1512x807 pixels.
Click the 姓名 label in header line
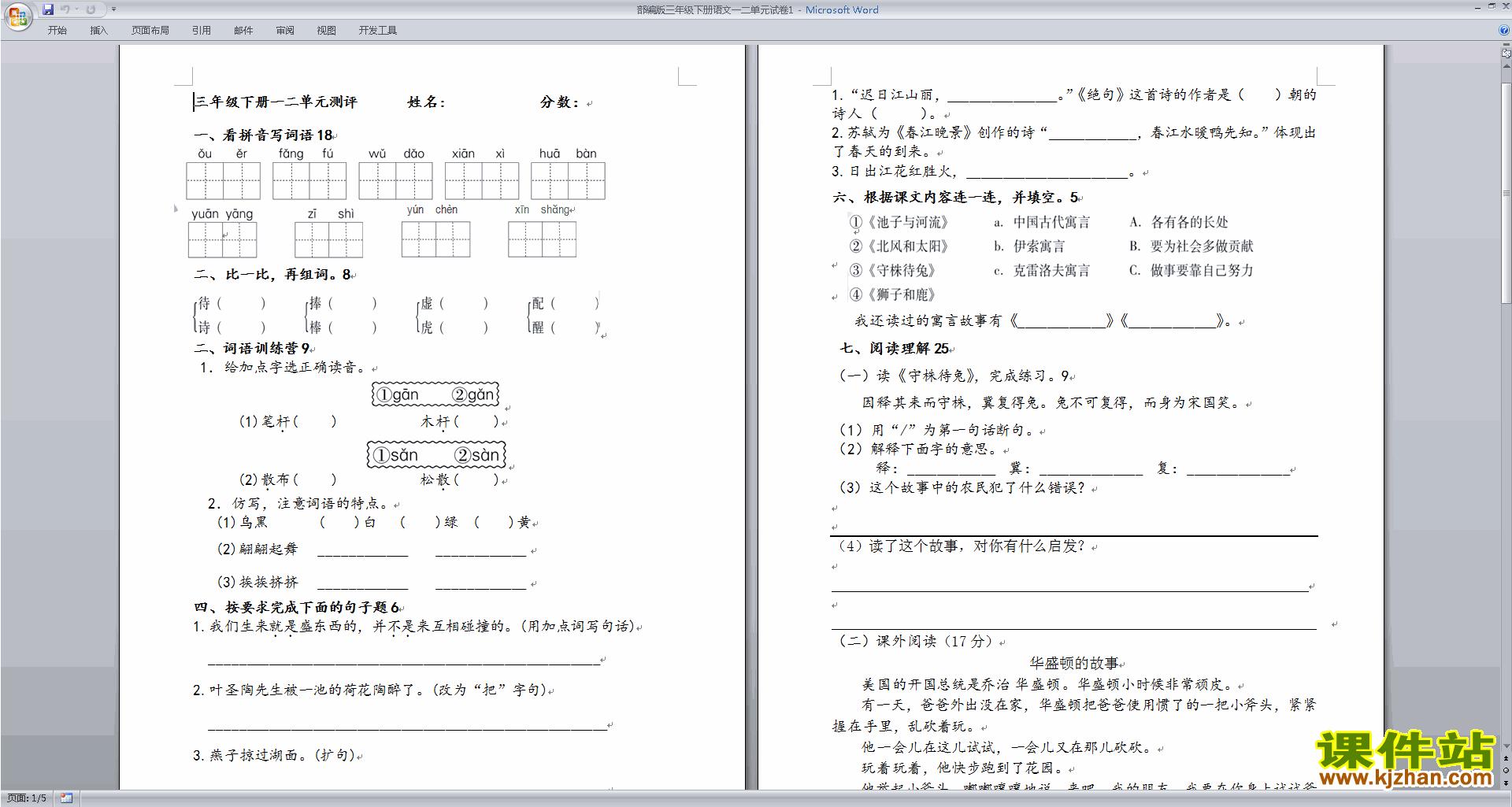point(426,102)
